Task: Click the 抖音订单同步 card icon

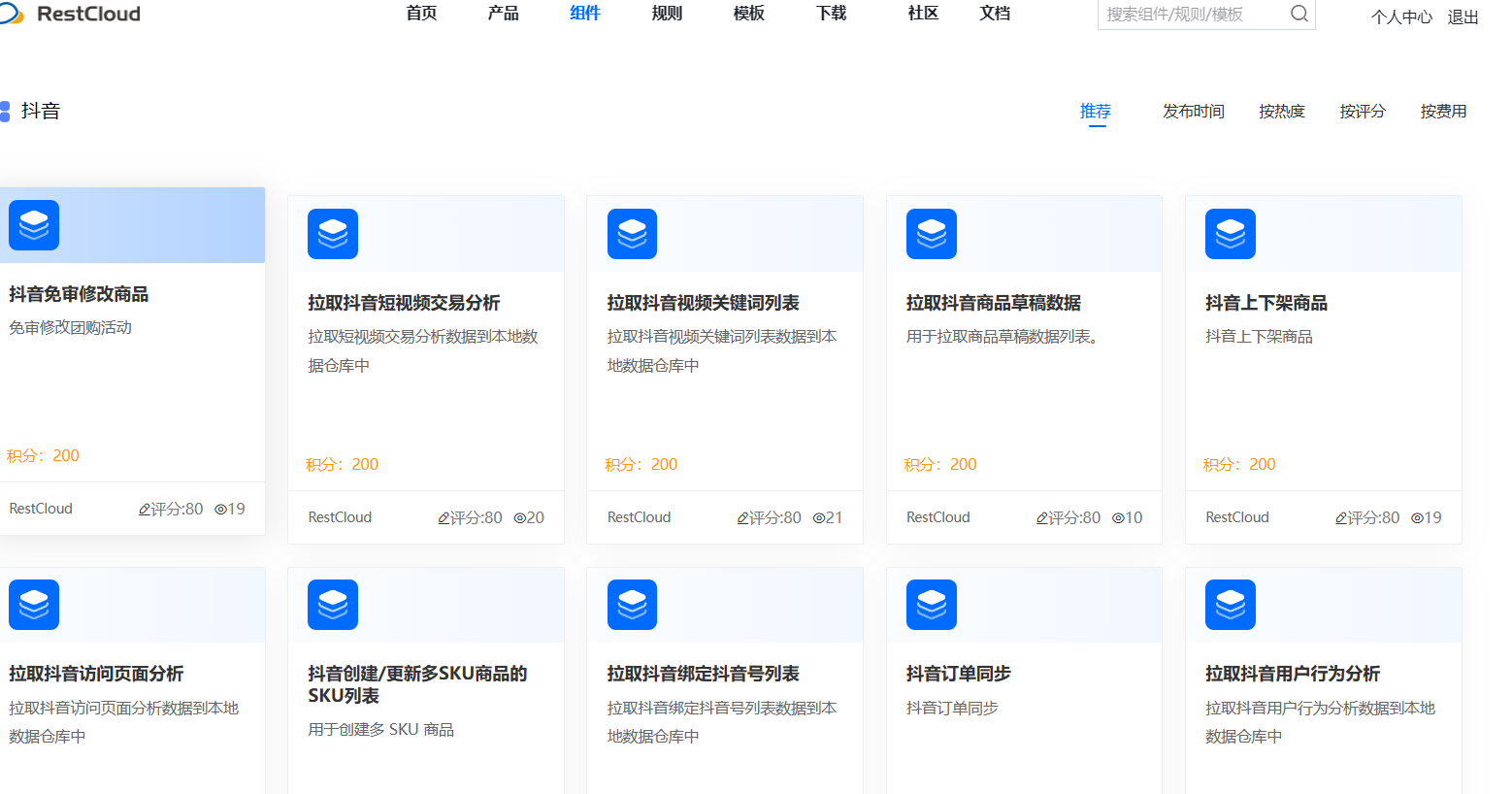Action: [932, 605]
